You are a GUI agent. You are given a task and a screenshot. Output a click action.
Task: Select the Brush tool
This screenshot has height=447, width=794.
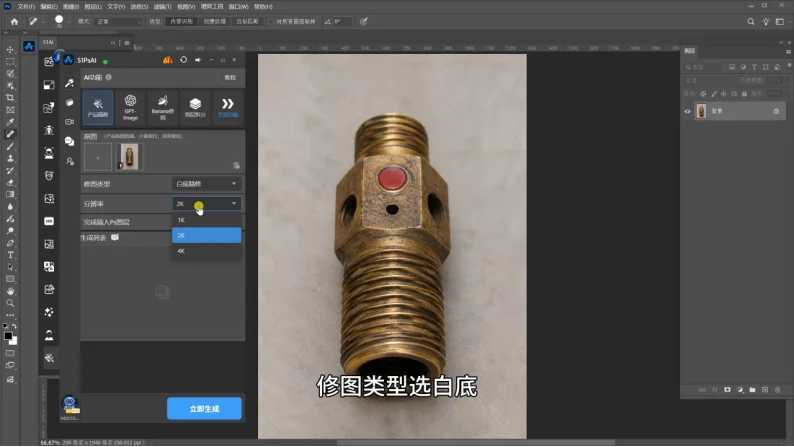click(x=10, y=146)
